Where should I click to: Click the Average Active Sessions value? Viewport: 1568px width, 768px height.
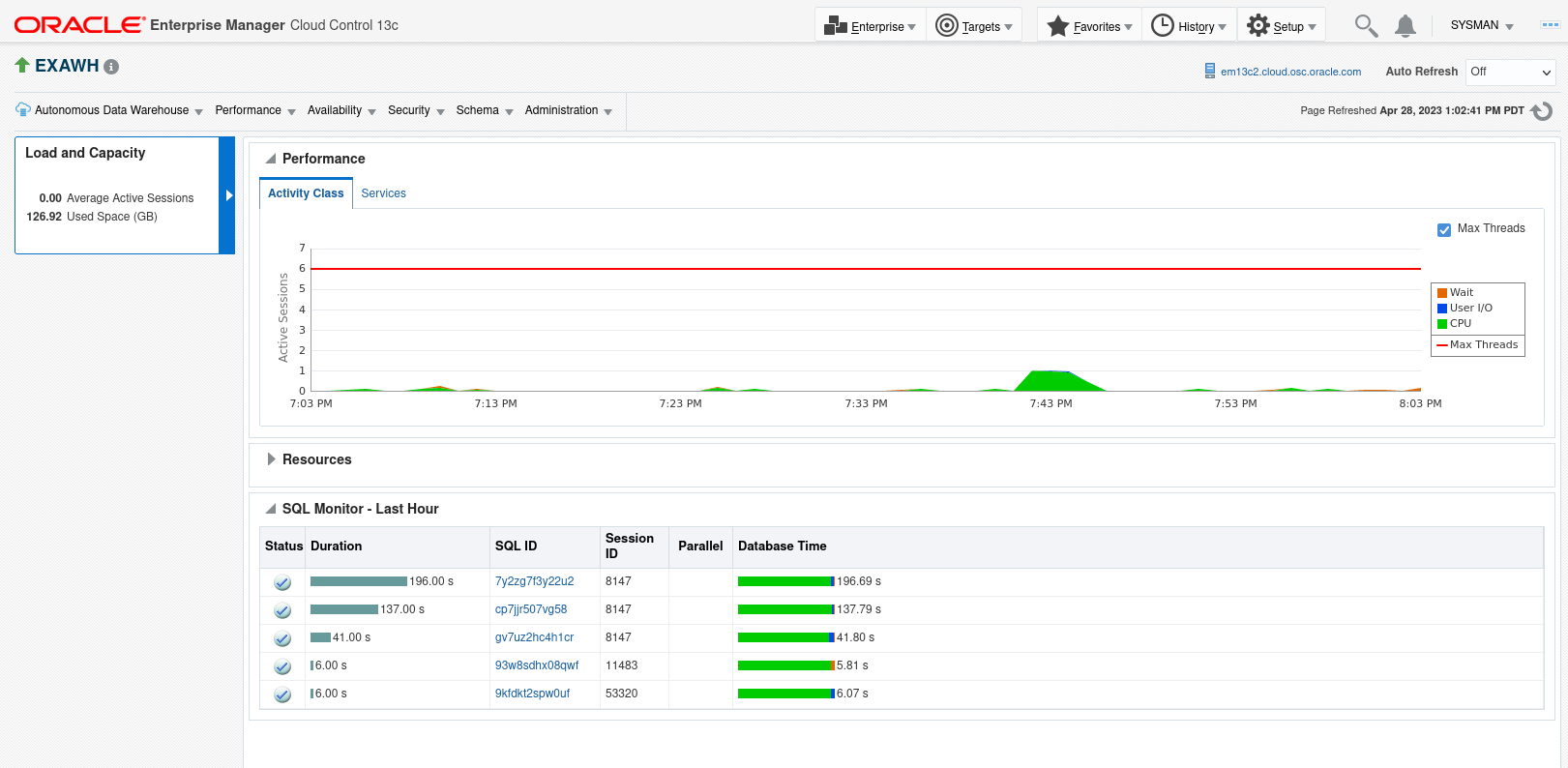50,198
